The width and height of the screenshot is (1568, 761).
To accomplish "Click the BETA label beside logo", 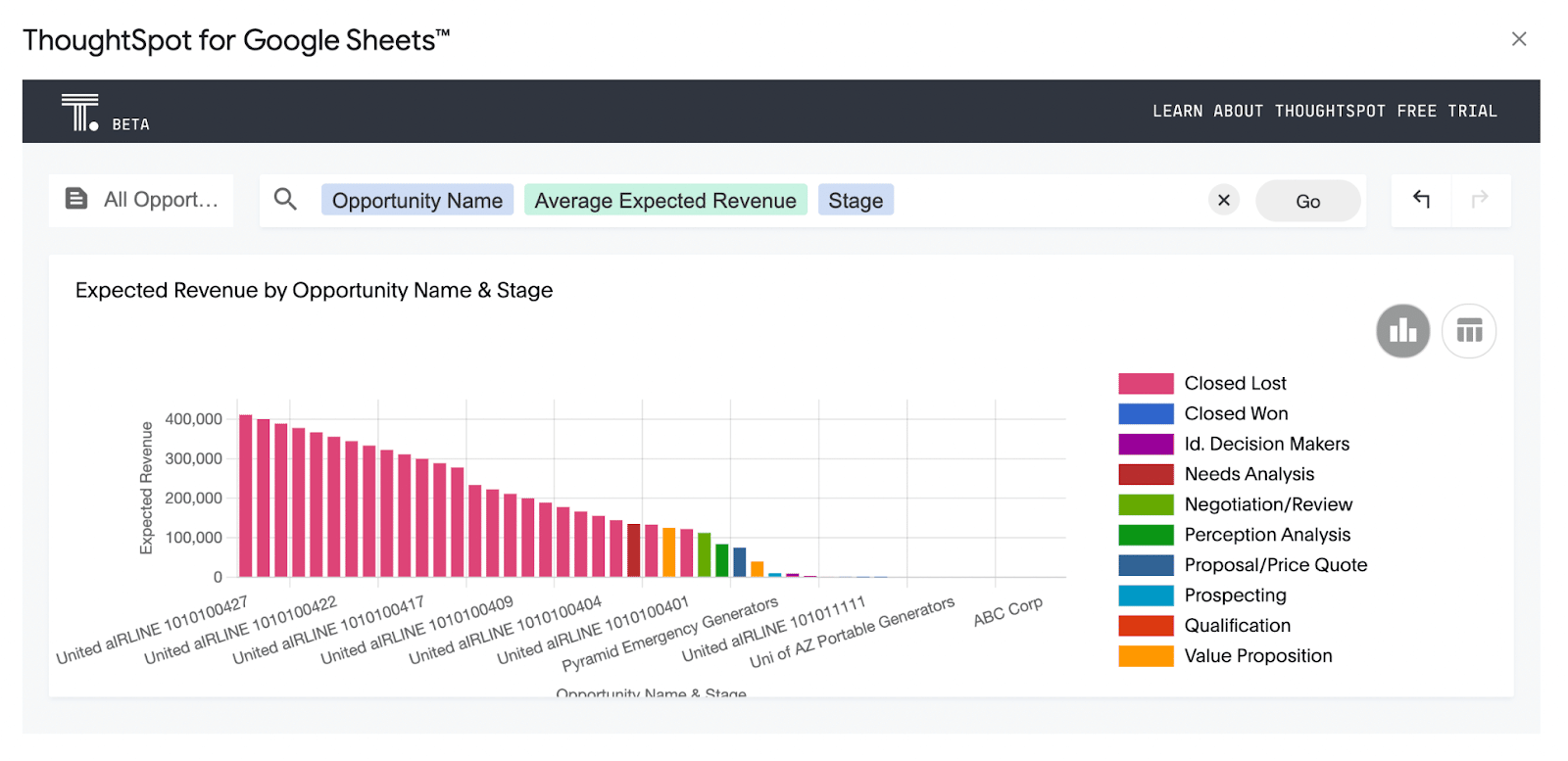I will [x=131, y=124].
